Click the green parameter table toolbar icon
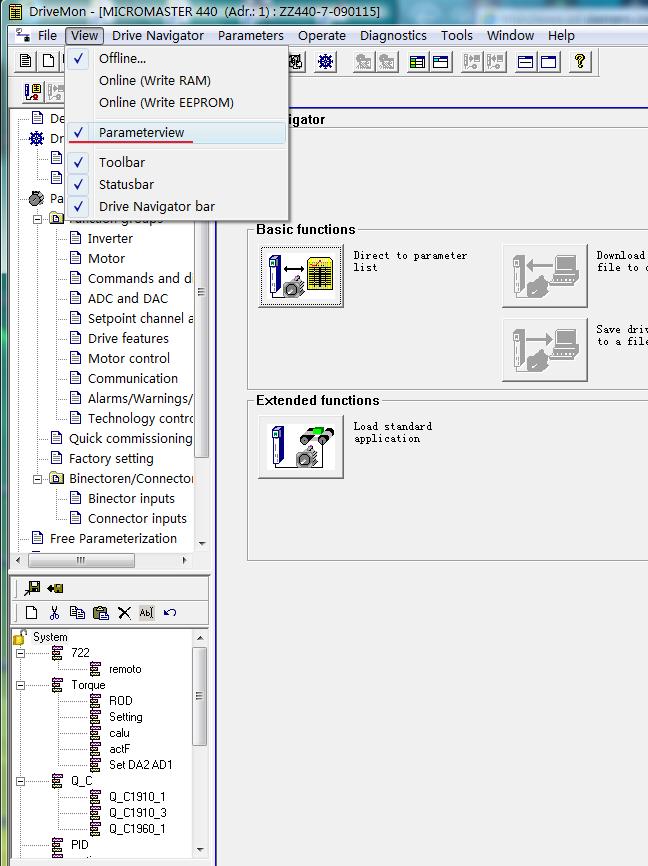 (417, 61)
